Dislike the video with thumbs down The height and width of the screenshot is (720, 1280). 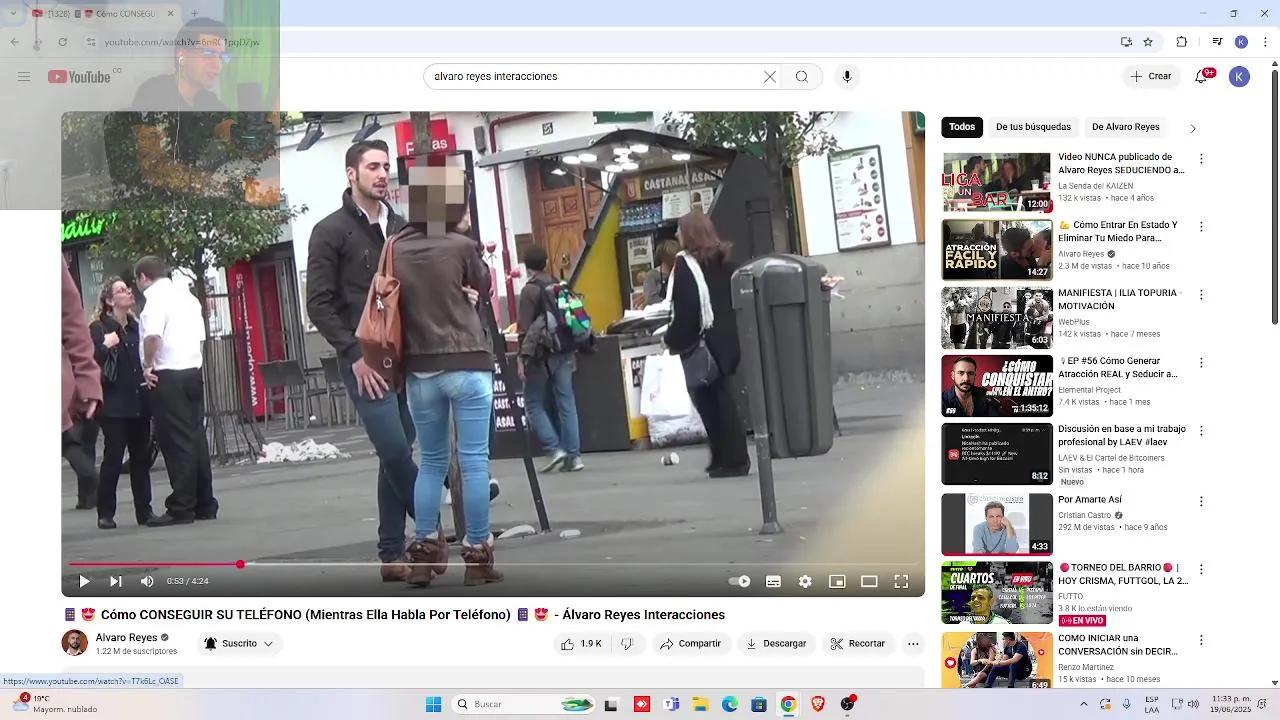pyautogui.click(x=627, y=644)
